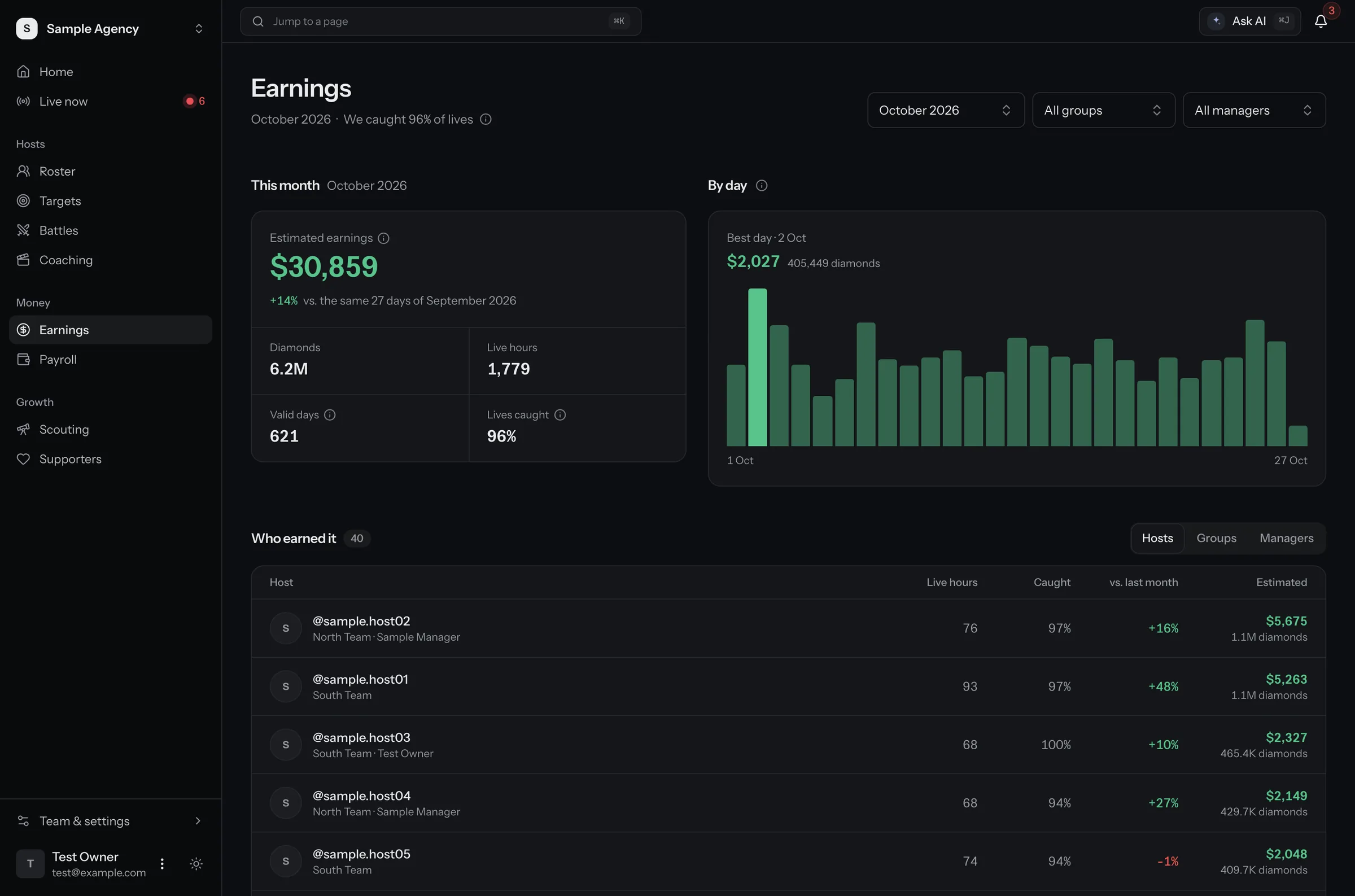Click the short 27 Oct bar in the chart
This screenshot has width=1355, height=896.
(x=1298, y=436)
